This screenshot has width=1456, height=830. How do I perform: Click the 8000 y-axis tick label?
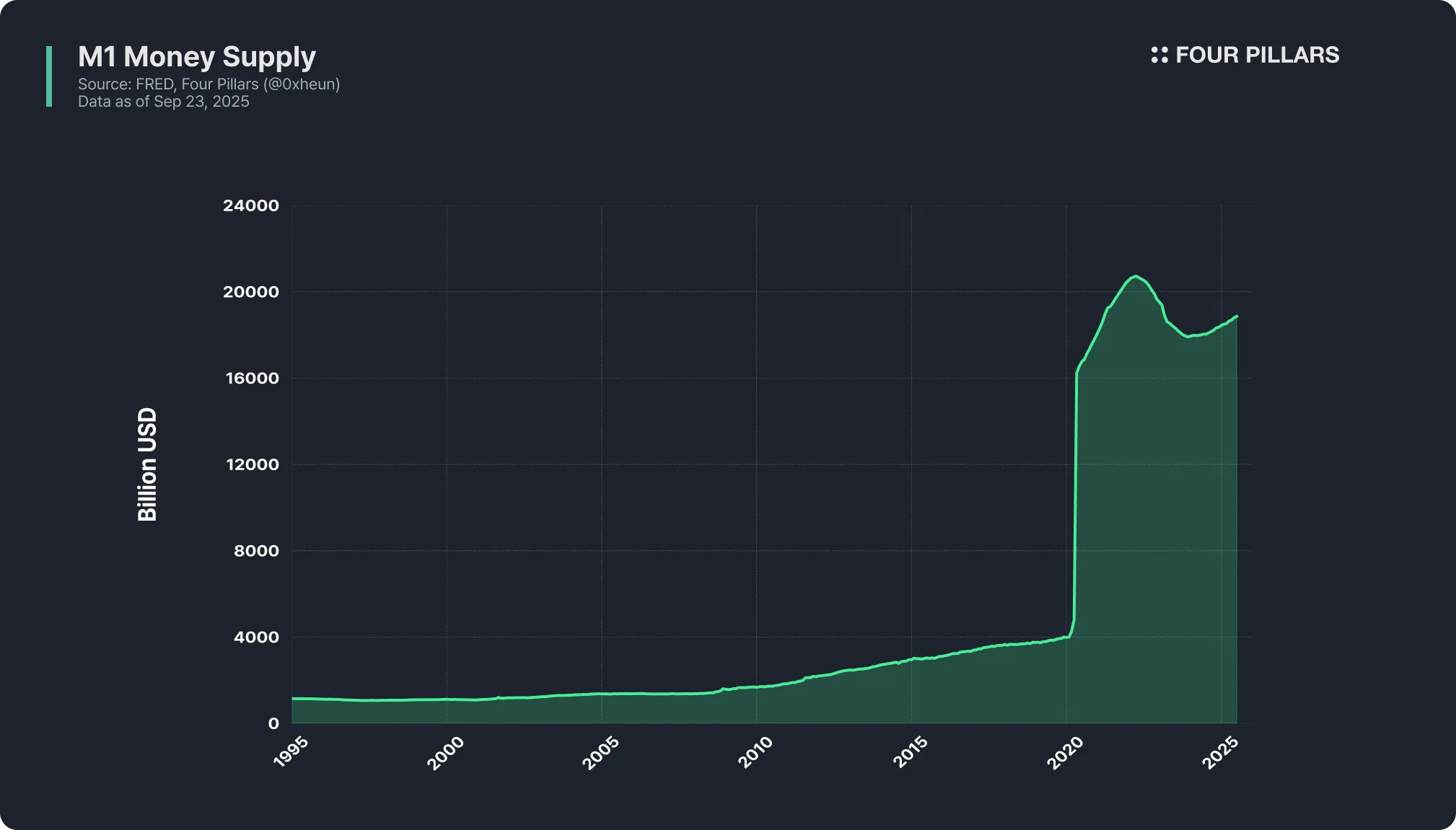pos(255,551)
